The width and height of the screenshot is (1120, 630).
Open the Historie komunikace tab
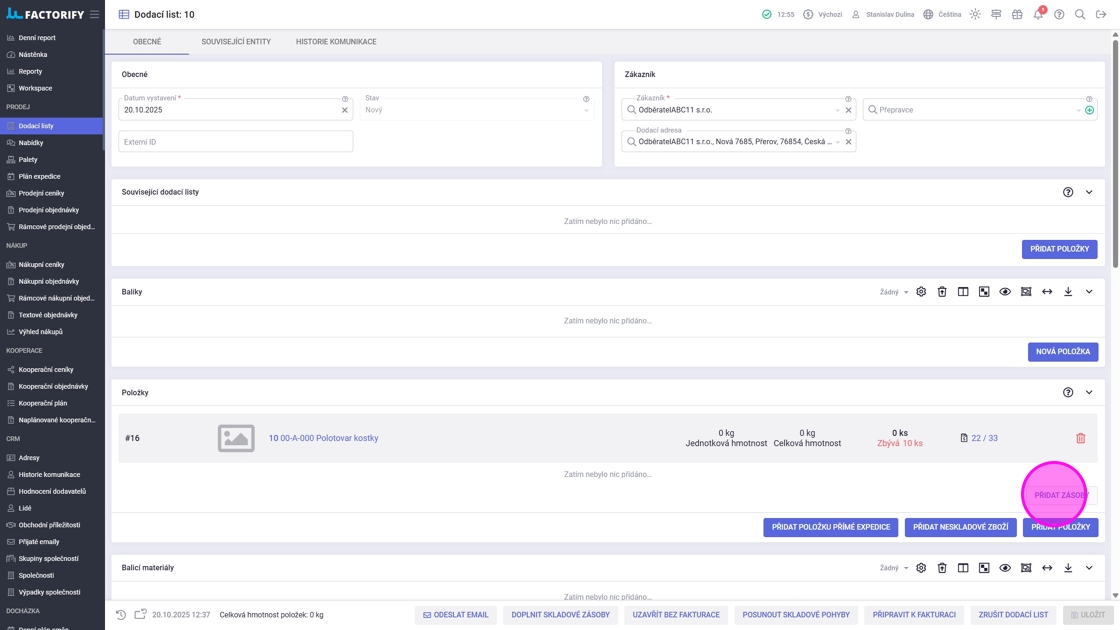coord(336,42)
